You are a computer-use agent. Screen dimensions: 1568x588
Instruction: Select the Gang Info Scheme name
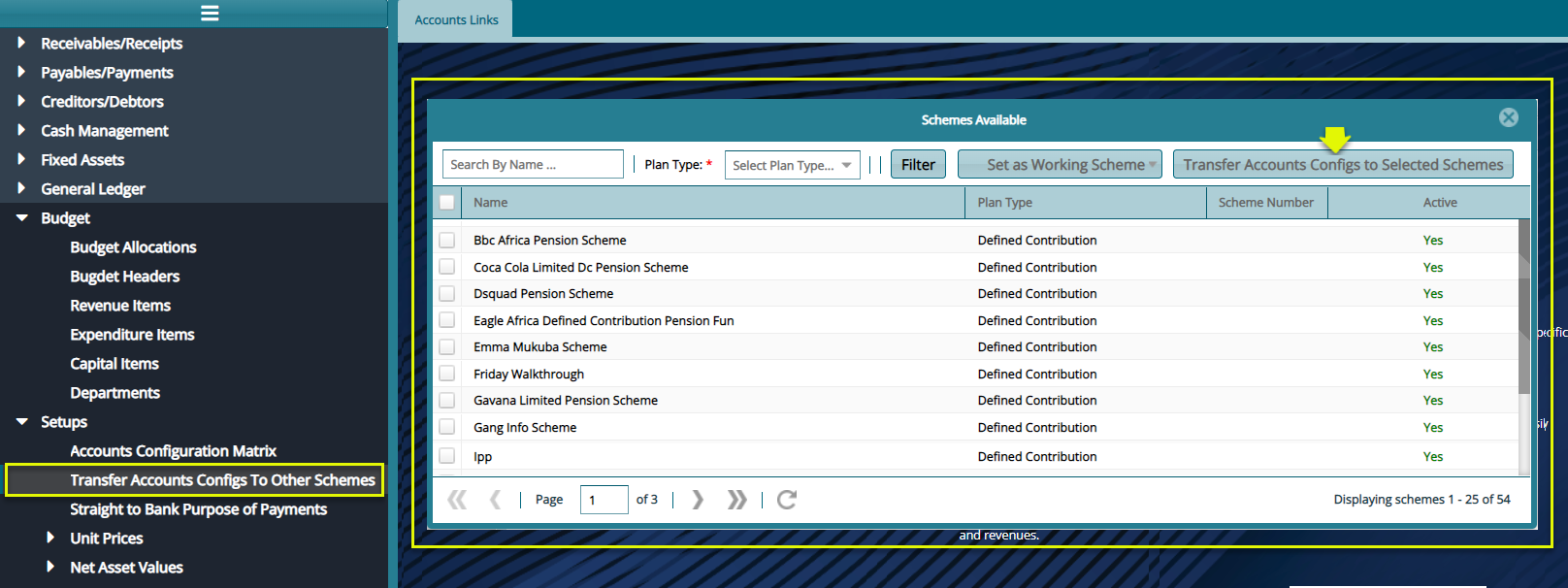525,427
